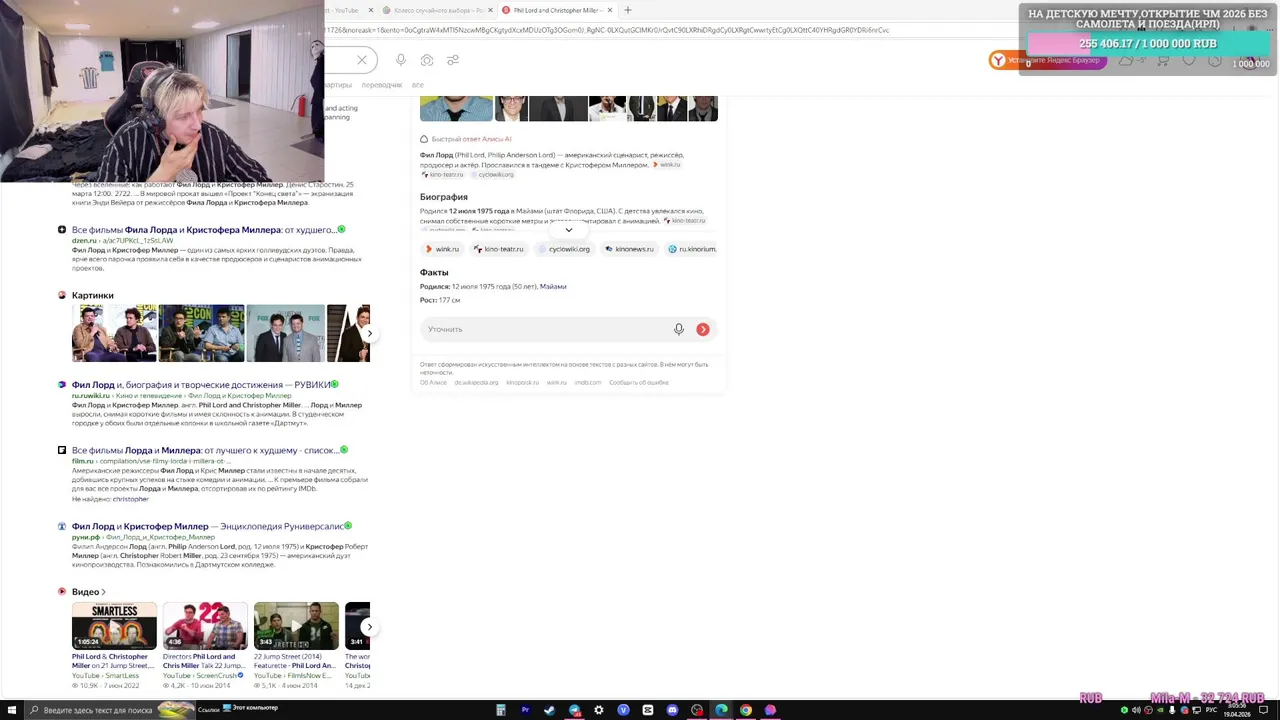The height and width of the screenshot is (720, 1280).
Task: Open the notifications center tray icon
Action: coord(1265,710)
